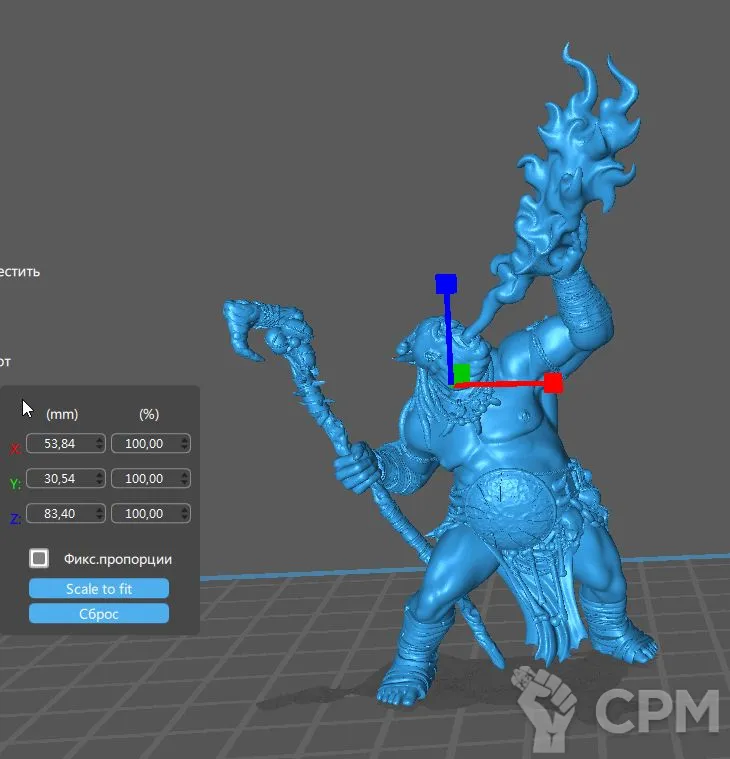Select the X percent scale field

(x=144, y=444)
